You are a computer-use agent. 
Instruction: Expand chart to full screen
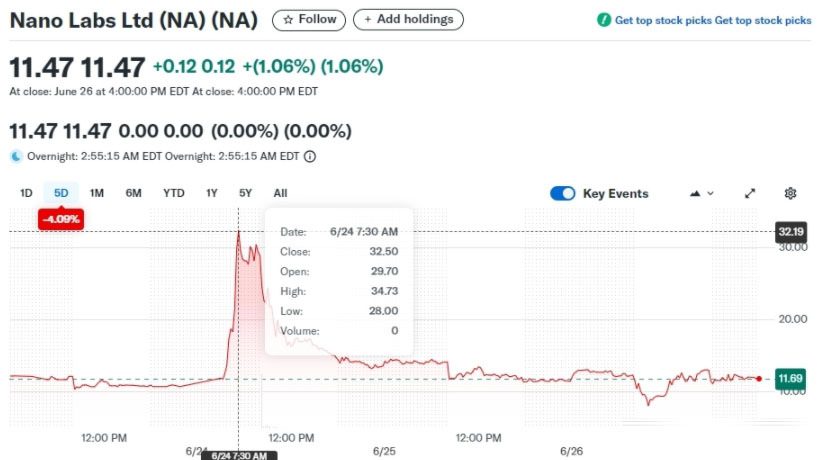(x=750, y=194)
